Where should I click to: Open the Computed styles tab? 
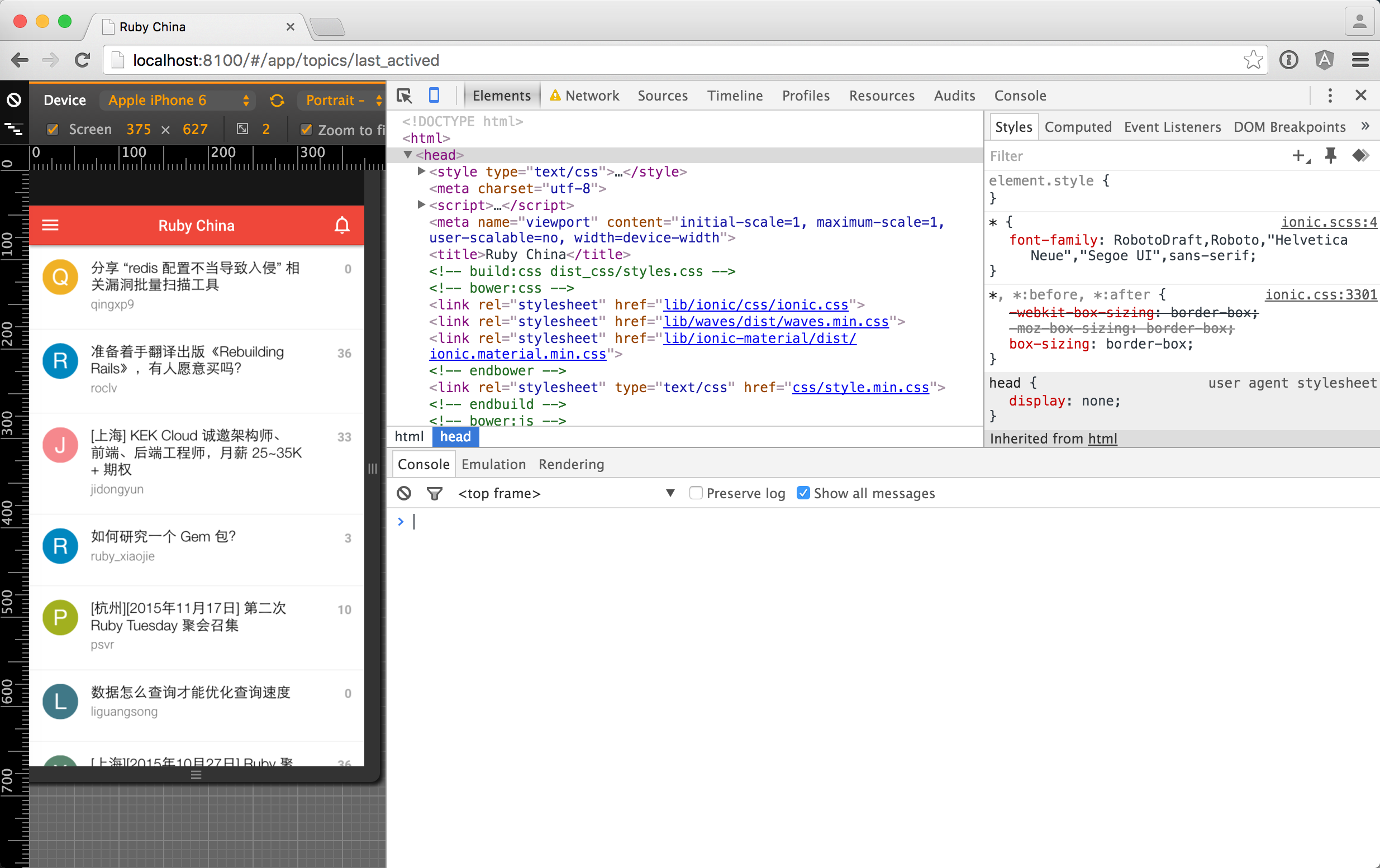click(x=1077, y=127)
